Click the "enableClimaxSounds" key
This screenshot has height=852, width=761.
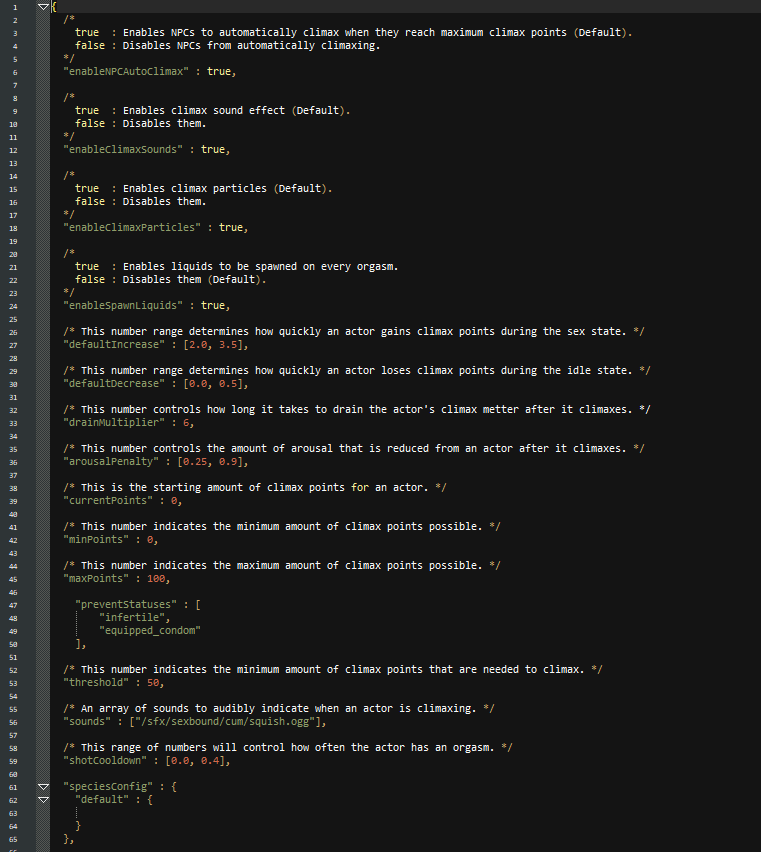[x=123, y=149]
